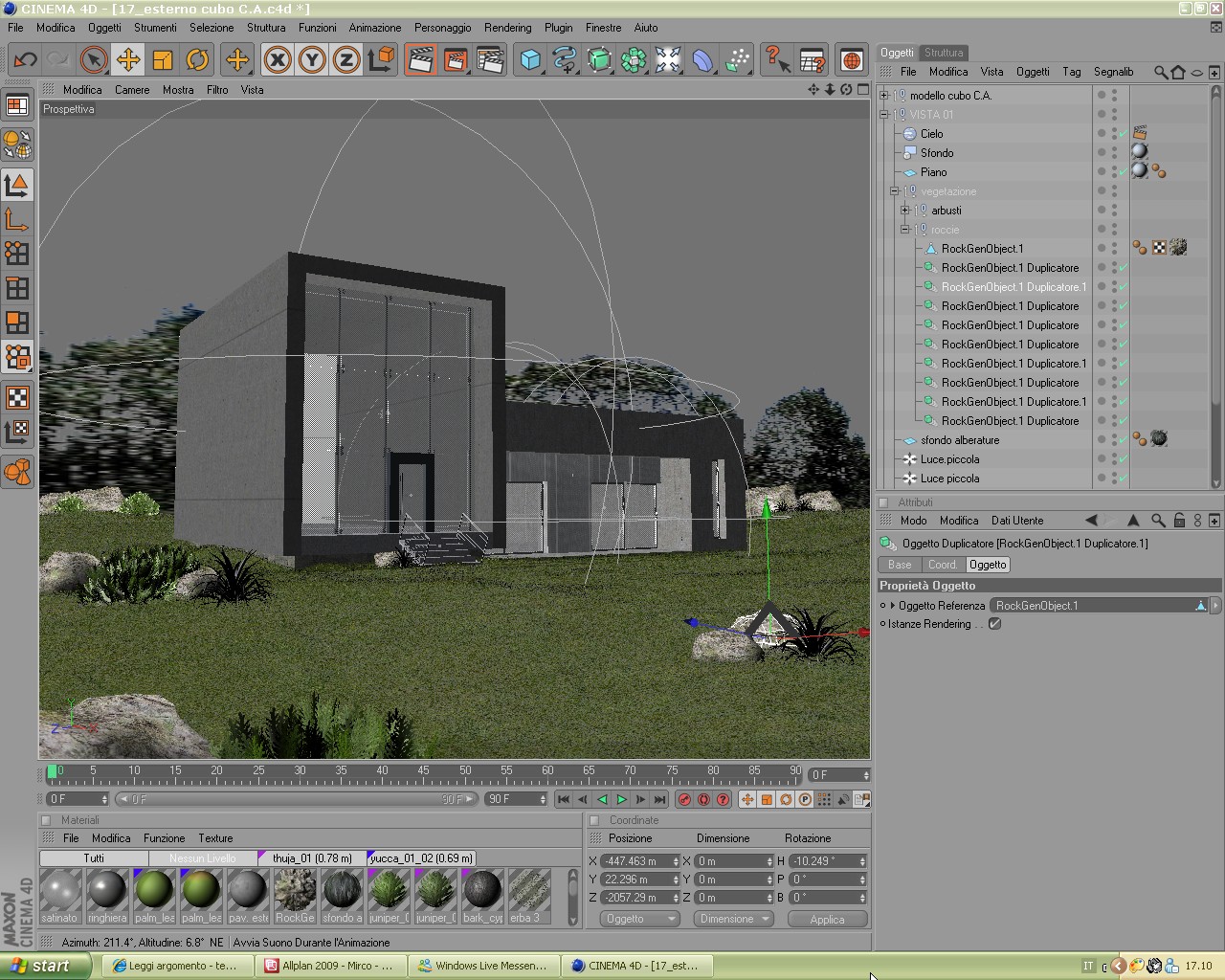Toggle the X axis lock button
Viewport: 1225px width, 980px height.
click(x=278, y=59)
